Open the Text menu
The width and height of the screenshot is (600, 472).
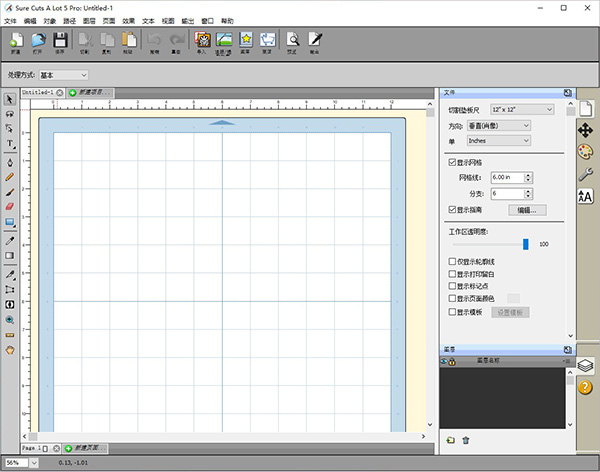coord(148,21)
